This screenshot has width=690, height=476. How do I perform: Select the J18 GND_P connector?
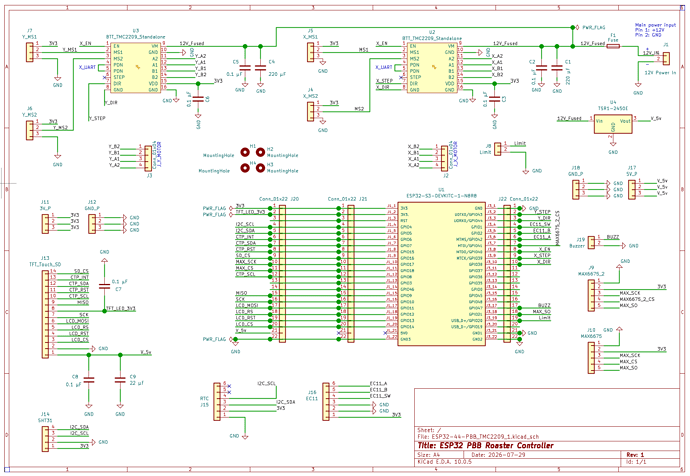(x=576, y=189)
